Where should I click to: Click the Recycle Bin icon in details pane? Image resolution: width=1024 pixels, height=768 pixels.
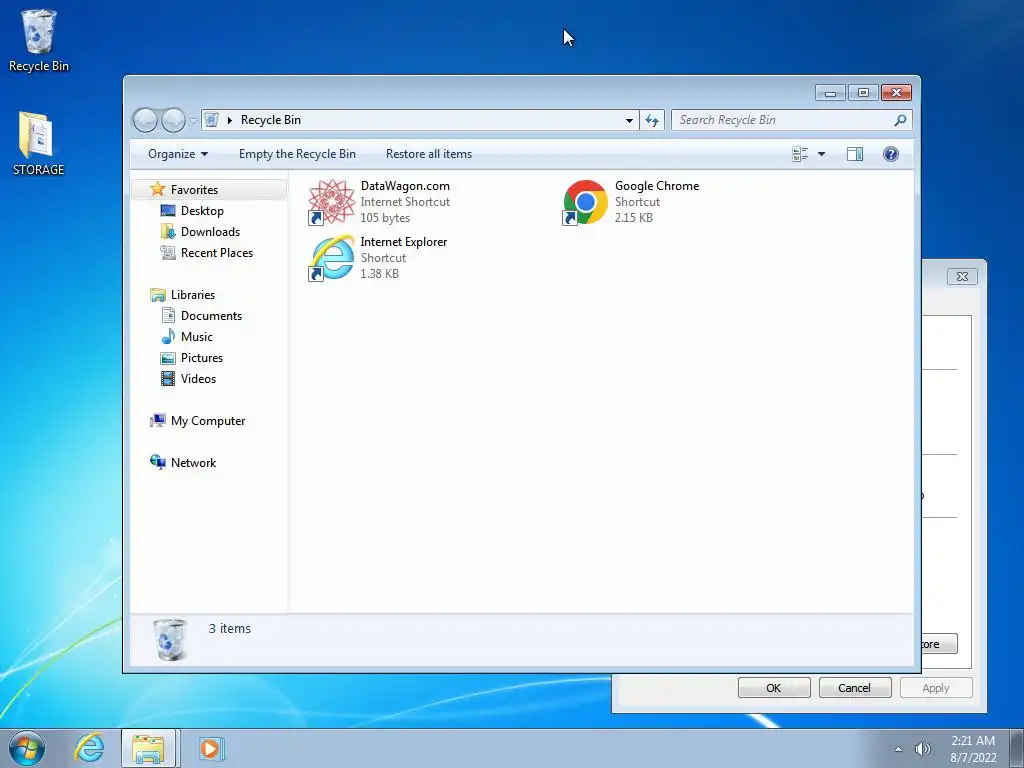(170, 640)
